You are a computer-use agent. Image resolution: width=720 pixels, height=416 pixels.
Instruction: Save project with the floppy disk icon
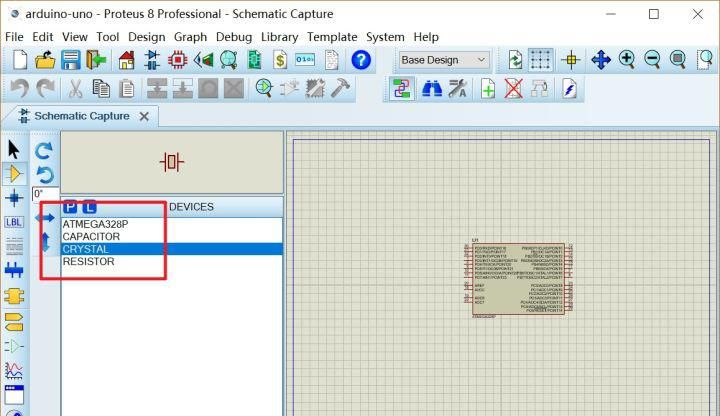[x=71, y=60]
